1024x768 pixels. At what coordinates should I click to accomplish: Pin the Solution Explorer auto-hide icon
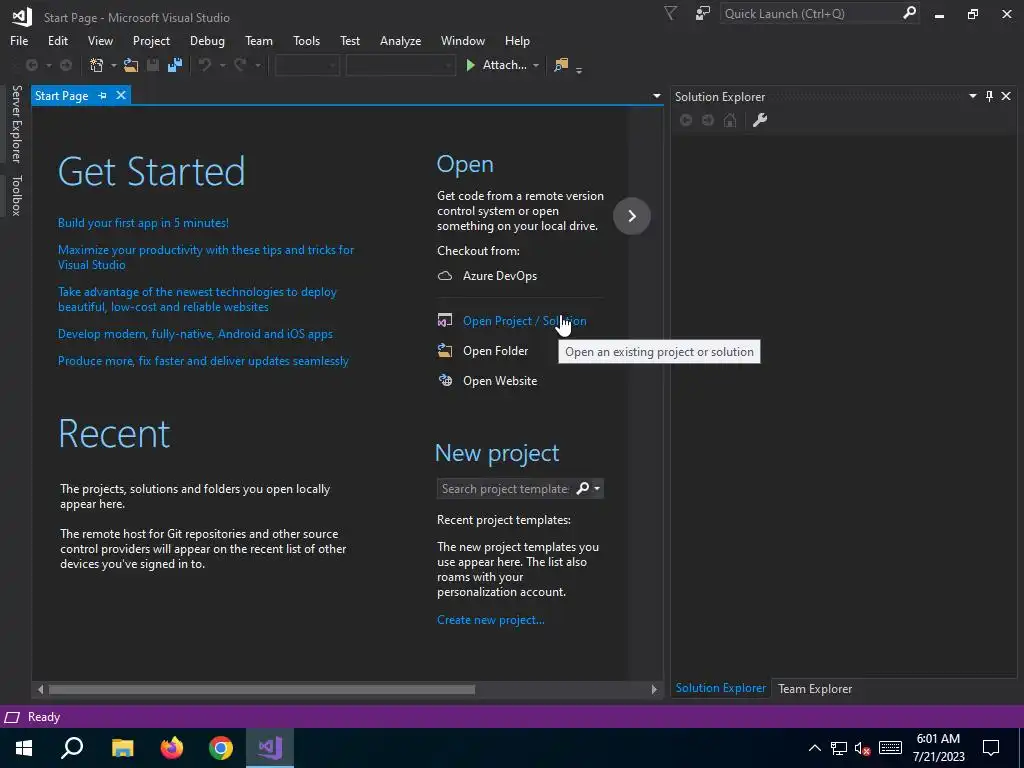989,96
